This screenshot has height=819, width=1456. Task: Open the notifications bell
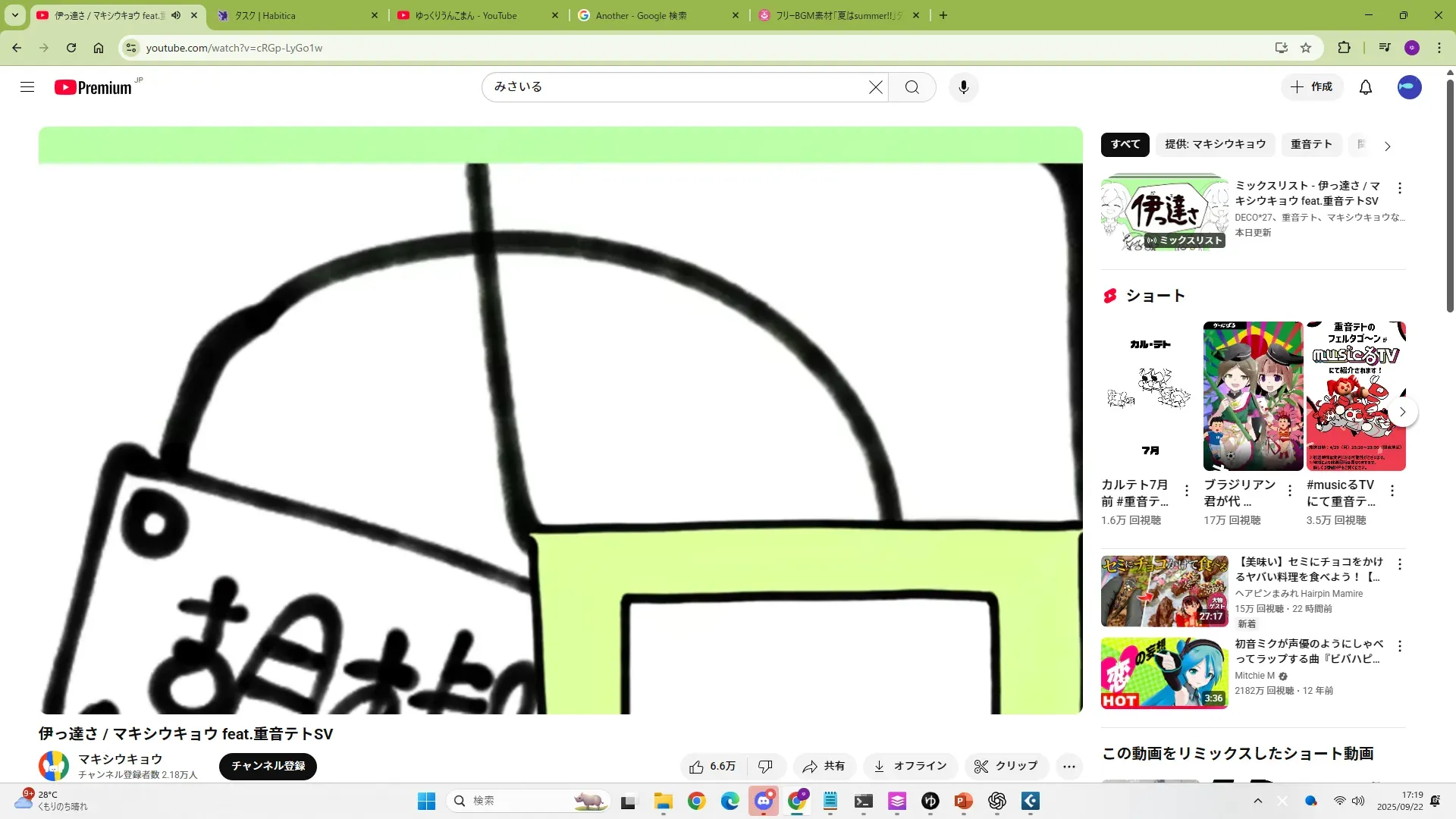click(x=1365, y=87)
